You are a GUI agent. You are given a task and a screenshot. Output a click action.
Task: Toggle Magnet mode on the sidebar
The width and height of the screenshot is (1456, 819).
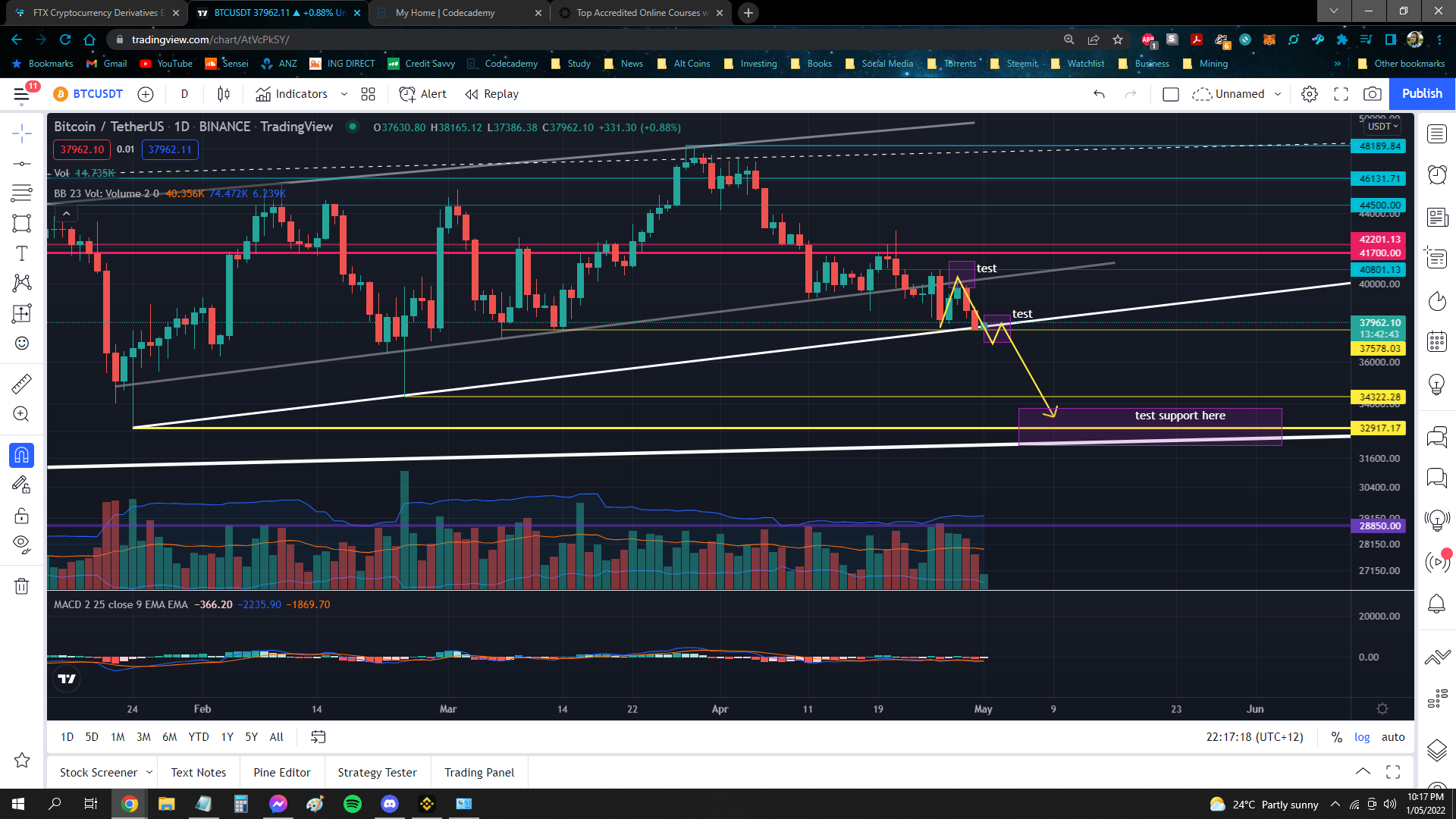(x=22, y=455)
